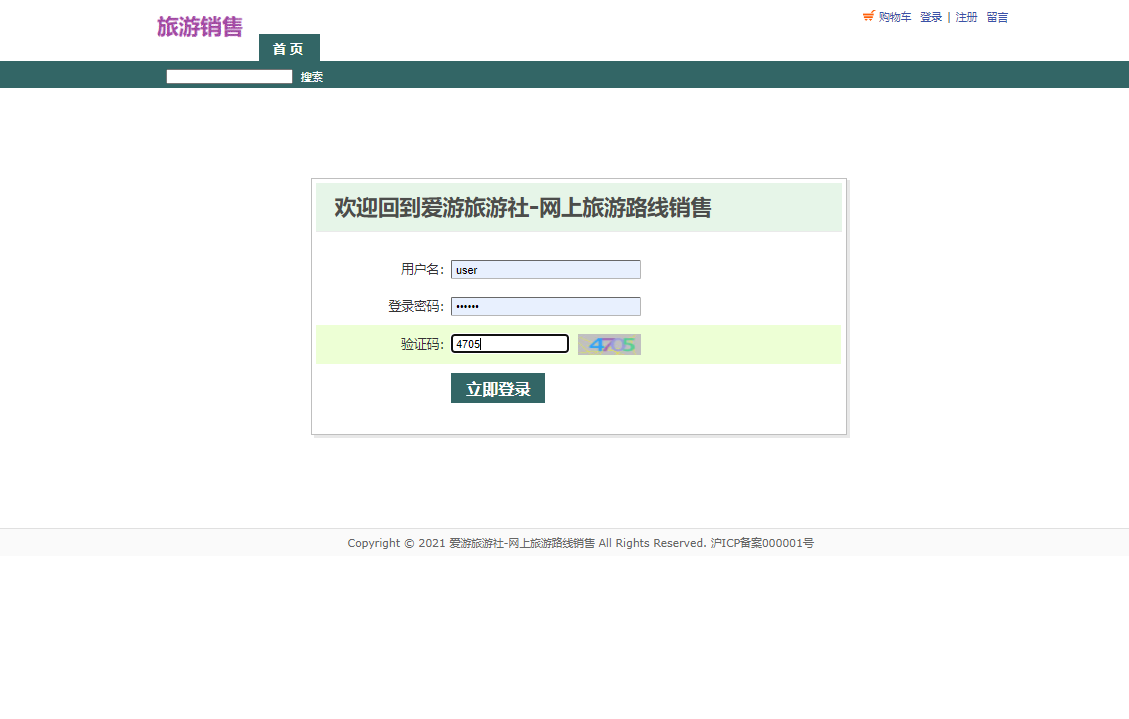Click the orange shopping cart icon
The image size is (1129, 719).
coord(867,16)
